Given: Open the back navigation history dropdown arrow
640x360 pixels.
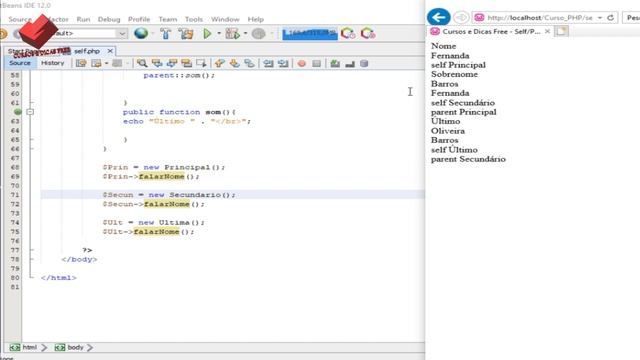Looking at the screenshot, I should pyautogui.click(x=106, y=63).
